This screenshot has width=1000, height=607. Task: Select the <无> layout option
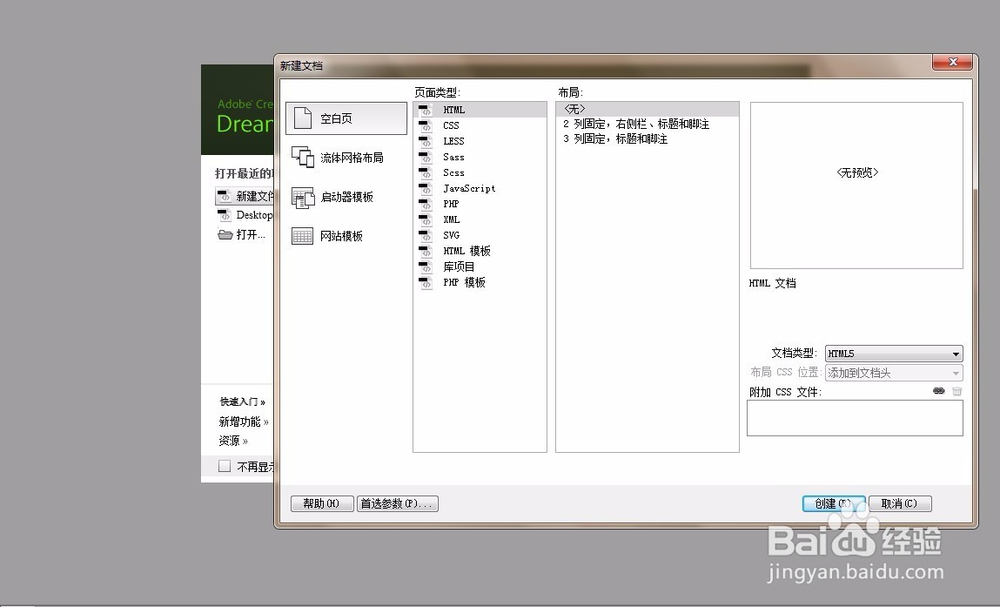pos(647,109)
